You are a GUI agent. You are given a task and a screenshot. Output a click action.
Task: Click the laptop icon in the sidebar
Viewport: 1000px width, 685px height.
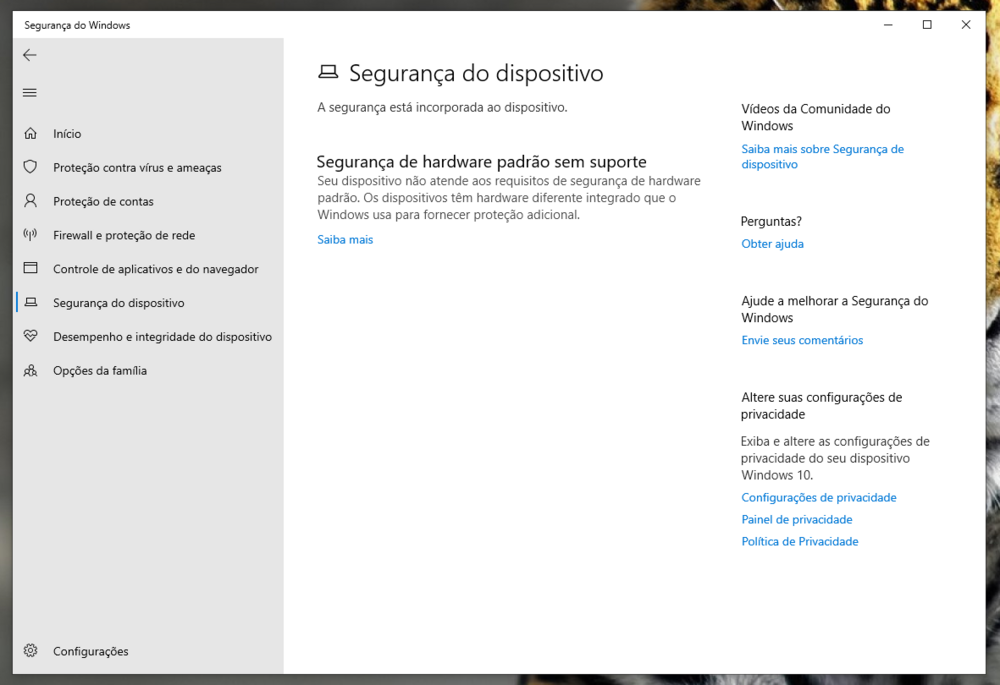(x=30, y=302)
